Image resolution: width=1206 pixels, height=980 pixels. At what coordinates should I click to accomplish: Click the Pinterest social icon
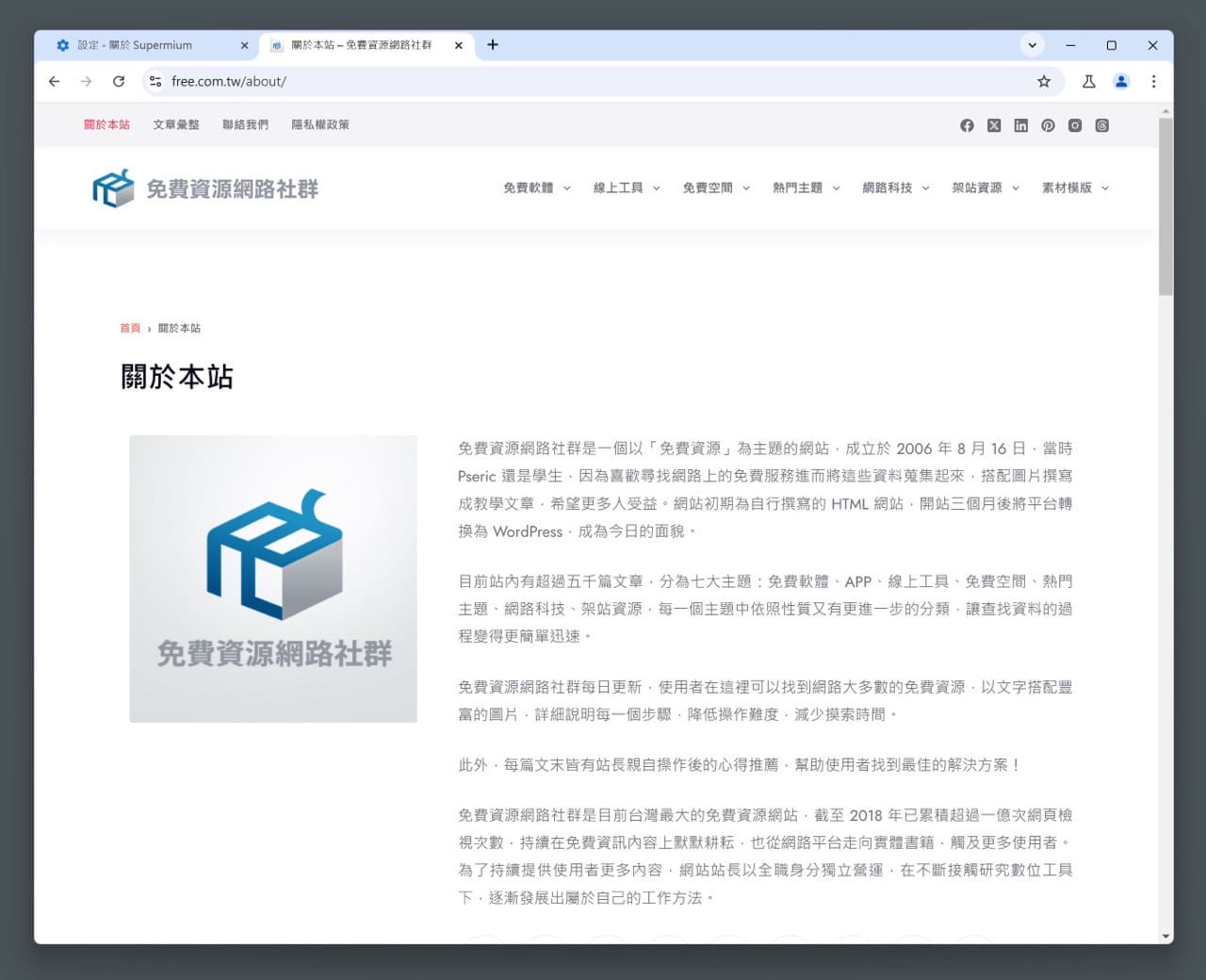click(x=1048, y=125)
